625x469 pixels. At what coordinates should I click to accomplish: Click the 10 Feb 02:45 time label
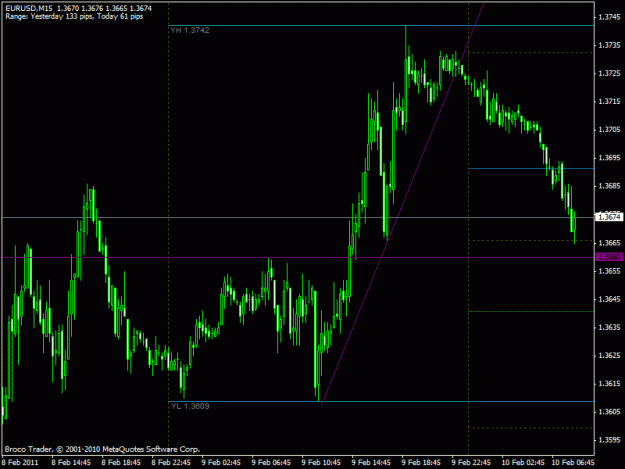click(523, 462)
